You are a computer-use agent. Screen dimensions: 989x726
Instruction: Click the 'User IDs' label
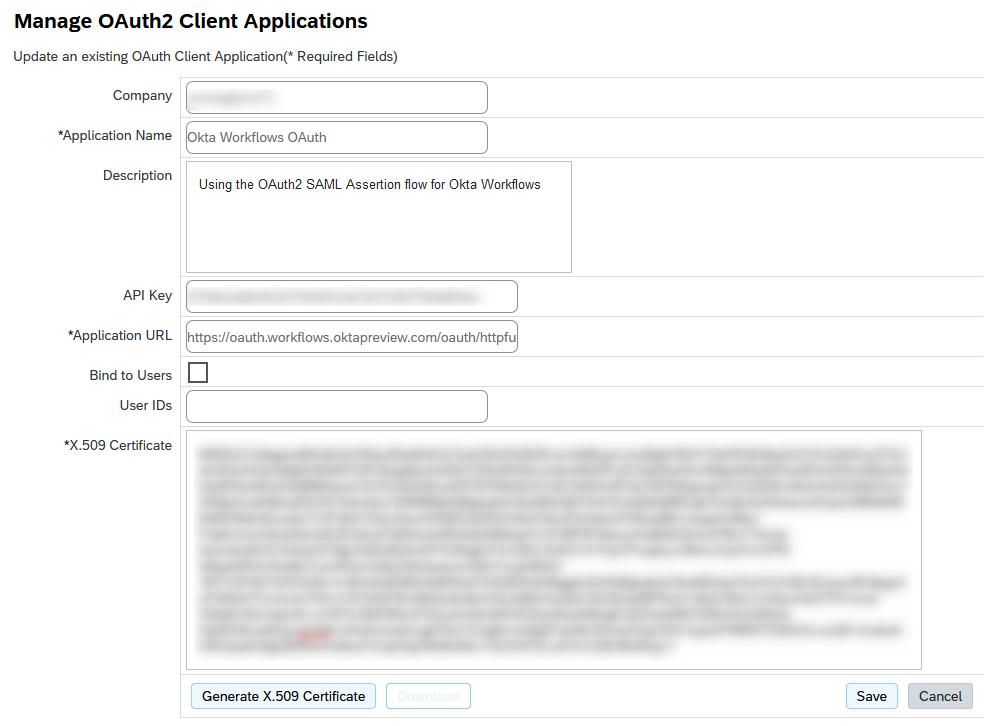pos(146,405)
